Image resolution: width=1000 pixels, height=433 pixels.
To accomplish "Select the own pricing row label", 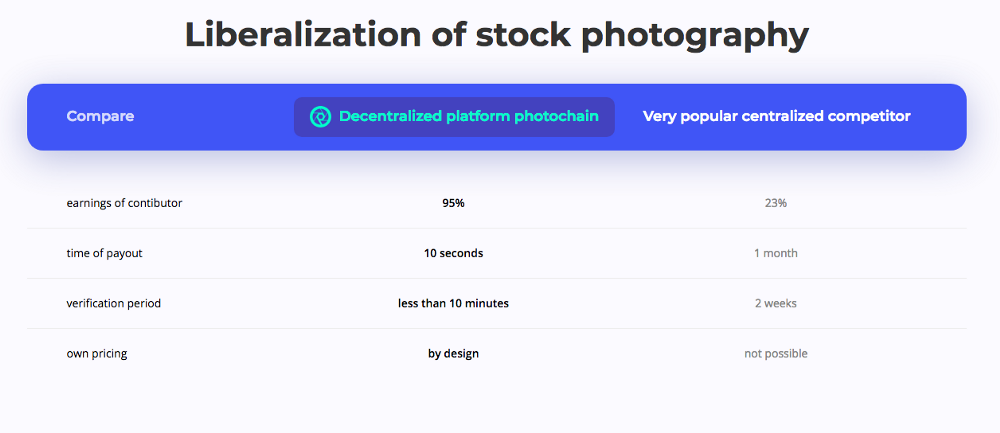I will (97, 353).
